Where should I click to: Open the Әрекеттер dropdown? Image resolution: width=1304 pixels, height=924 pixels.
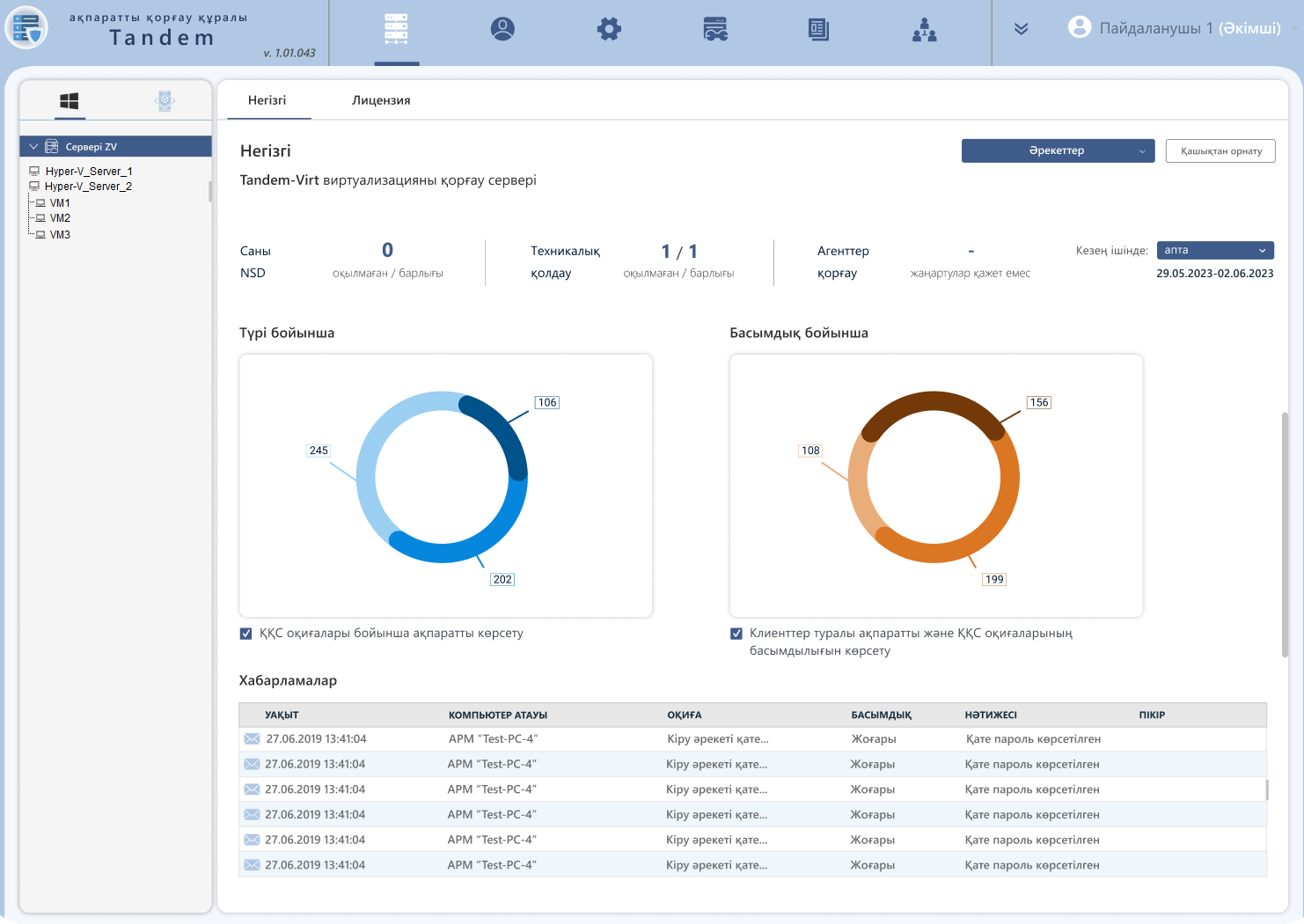(1058, 151)
